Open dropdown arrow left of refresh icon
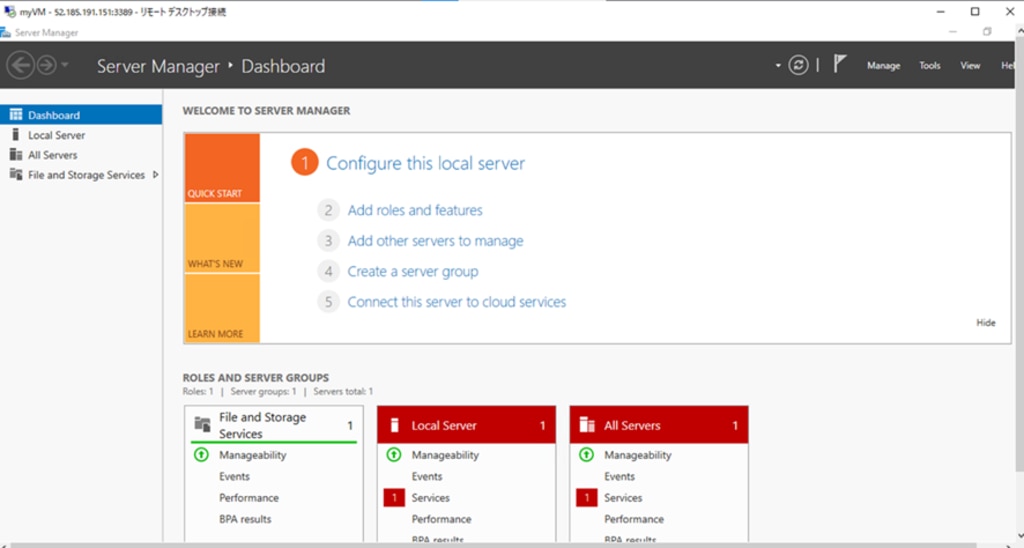This screenshot has width=1024, height=548. 778,65
